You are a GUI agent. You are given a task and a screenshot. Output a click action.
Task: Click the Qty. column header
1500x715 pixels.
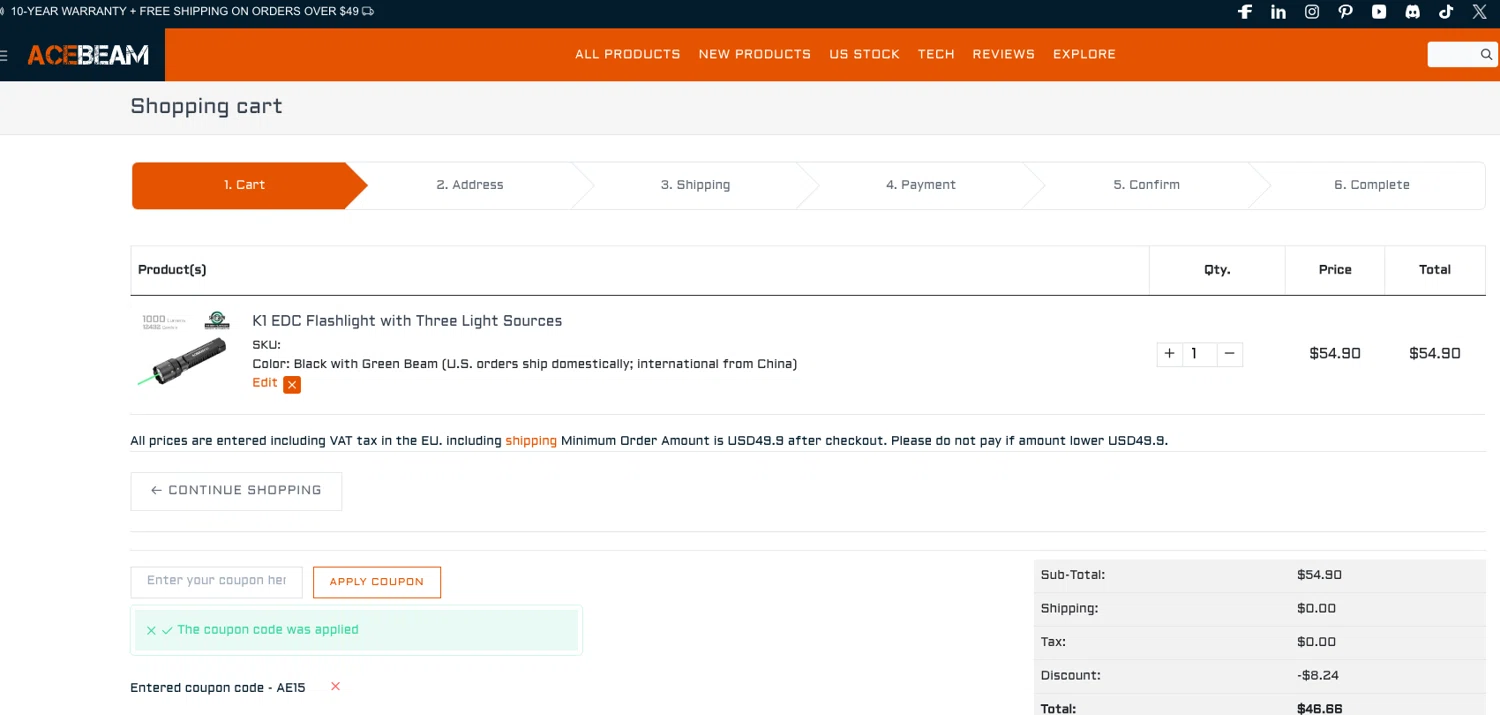point(1217,270)
